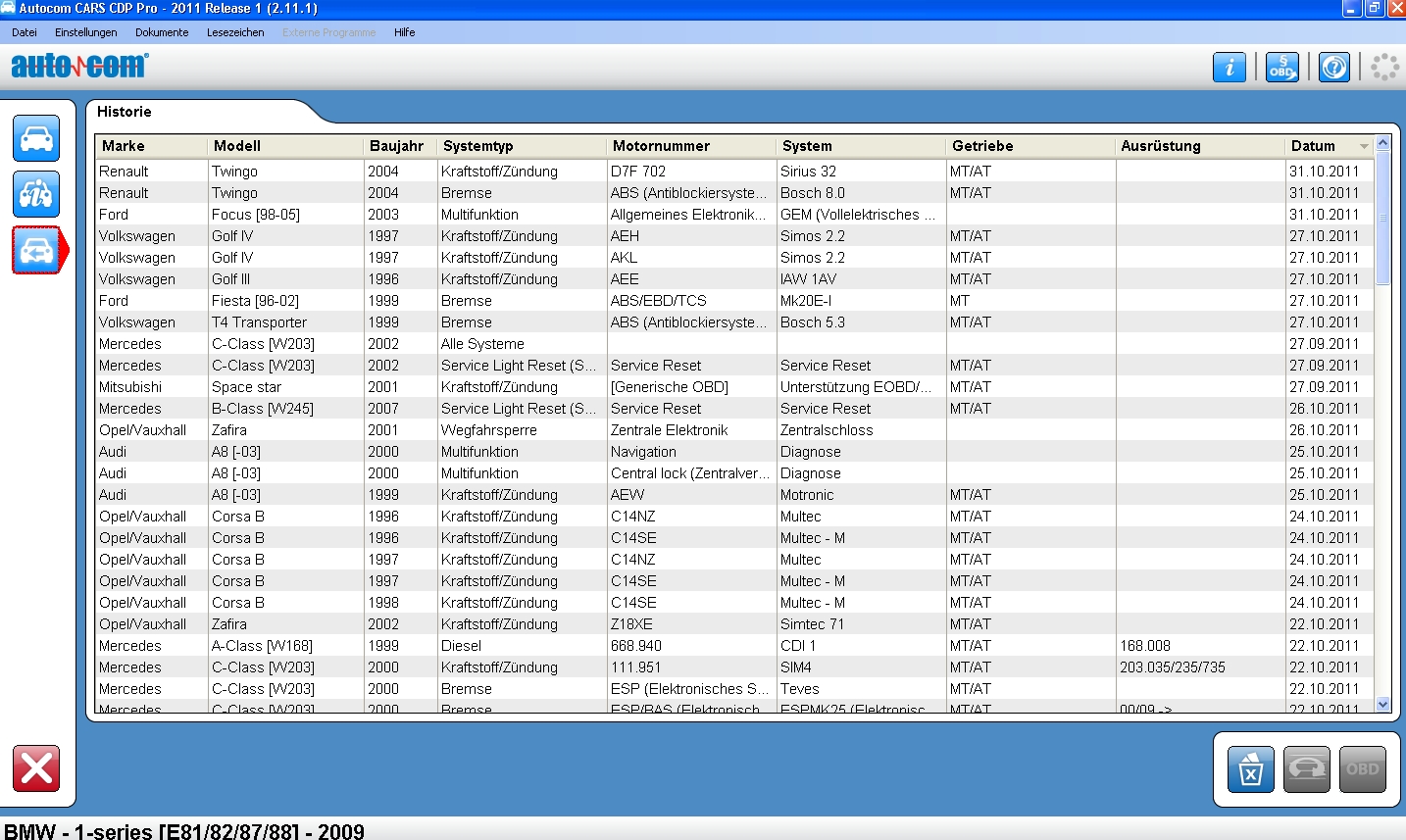Screen dimensions: 1406x840
Task: Click the grey car connect button
Action: pyautogui.click(x=1307, y=769)
